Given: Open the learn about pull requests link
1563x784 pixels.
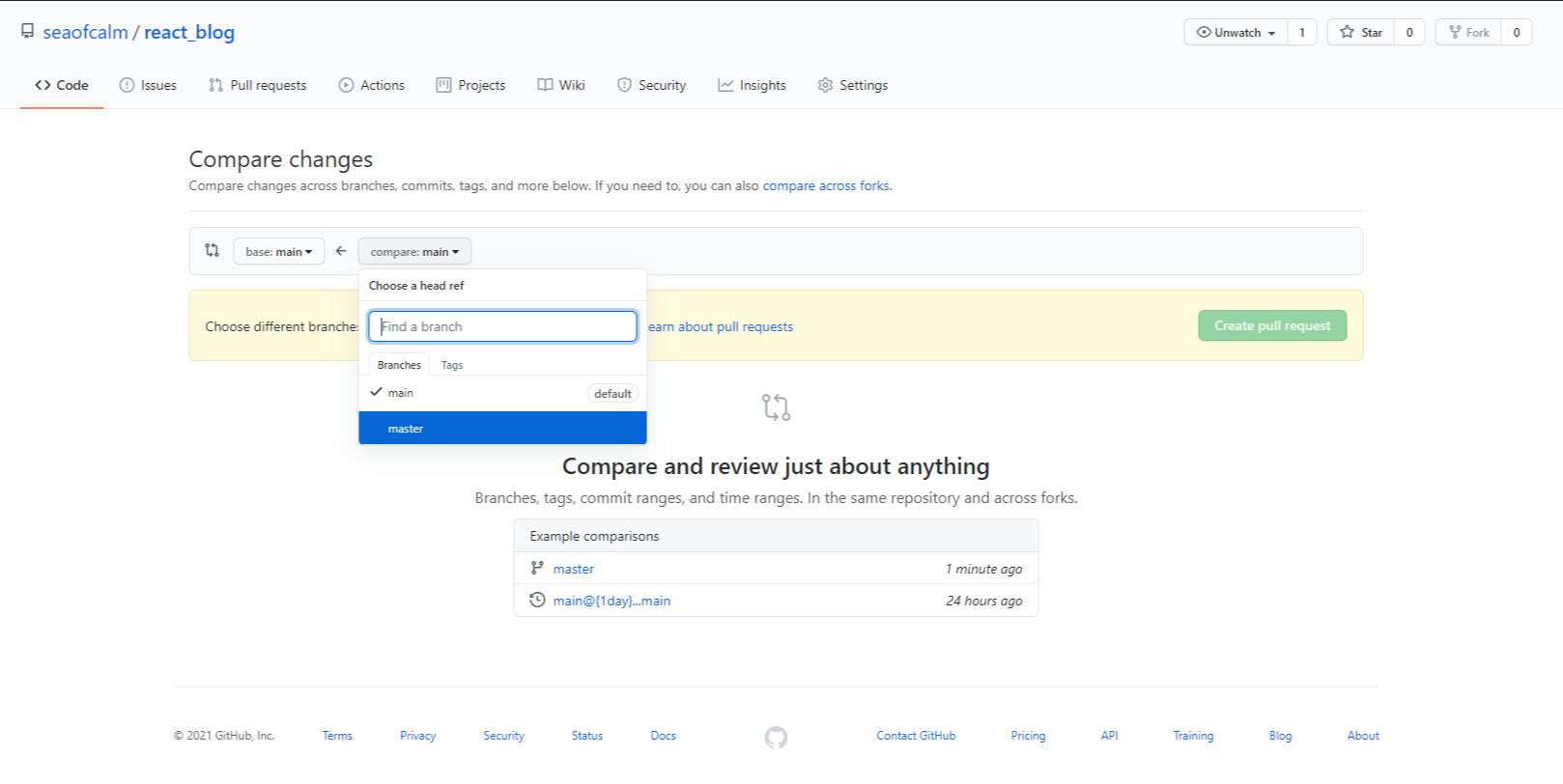Looking at the screenshot, I should click(x=721, y=326).
